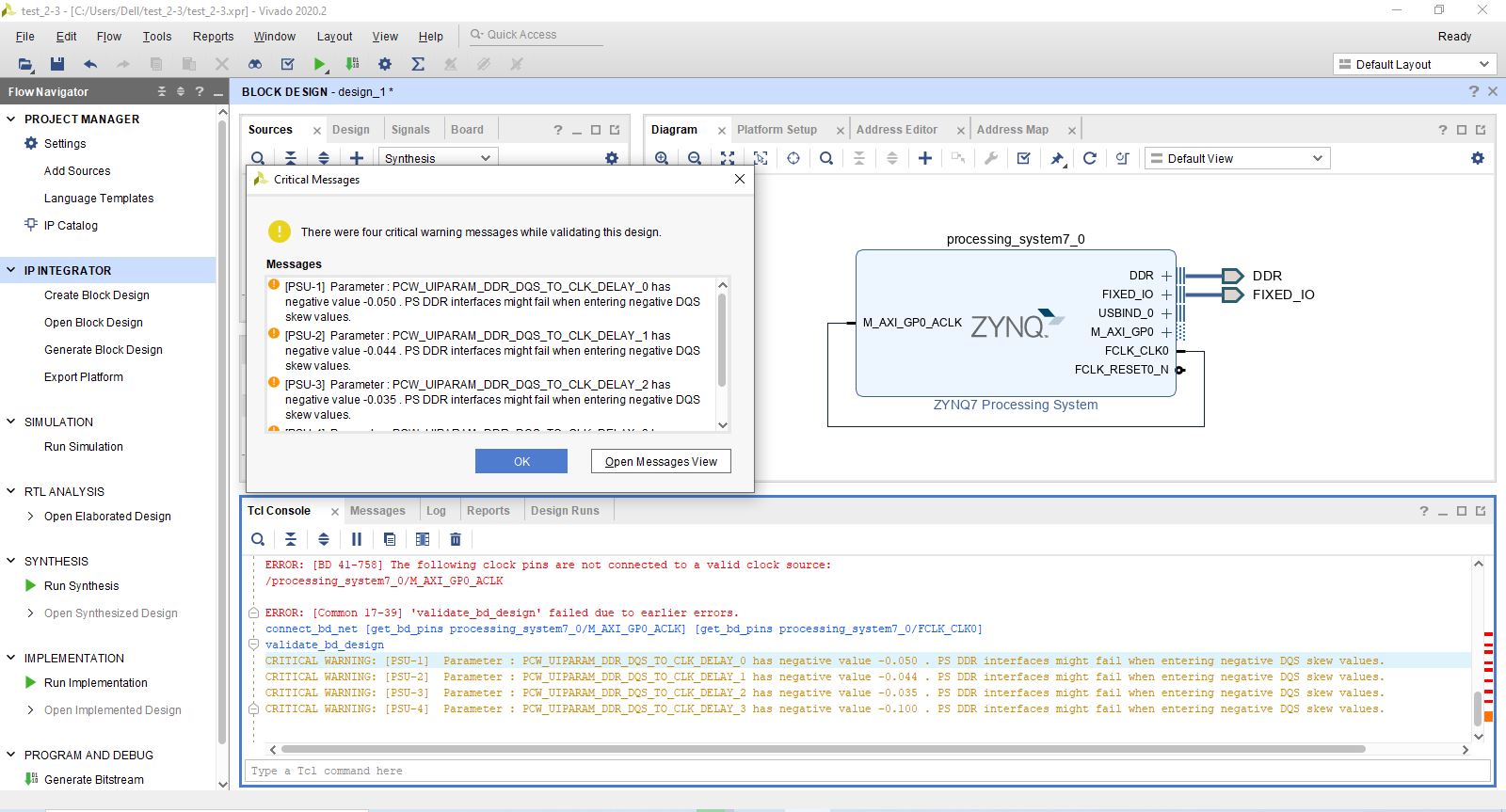Viewport: 1506px width, 812px height.
Task: Expand DDR interface pin on Zynq block
Action: pyautogui.click(x=1166, y=276)
